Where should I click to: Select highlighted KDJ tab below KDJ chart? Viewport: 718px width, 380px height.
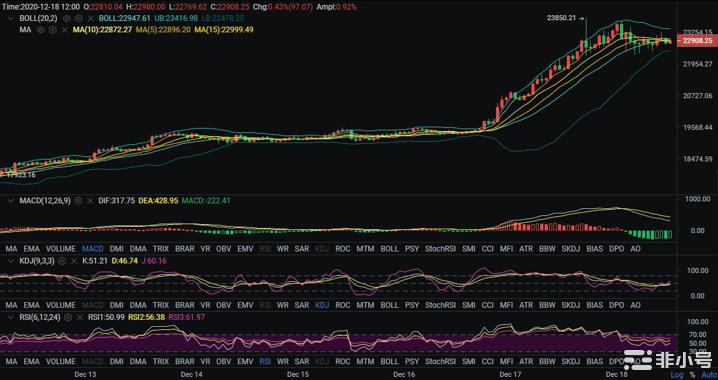(322, 305)
